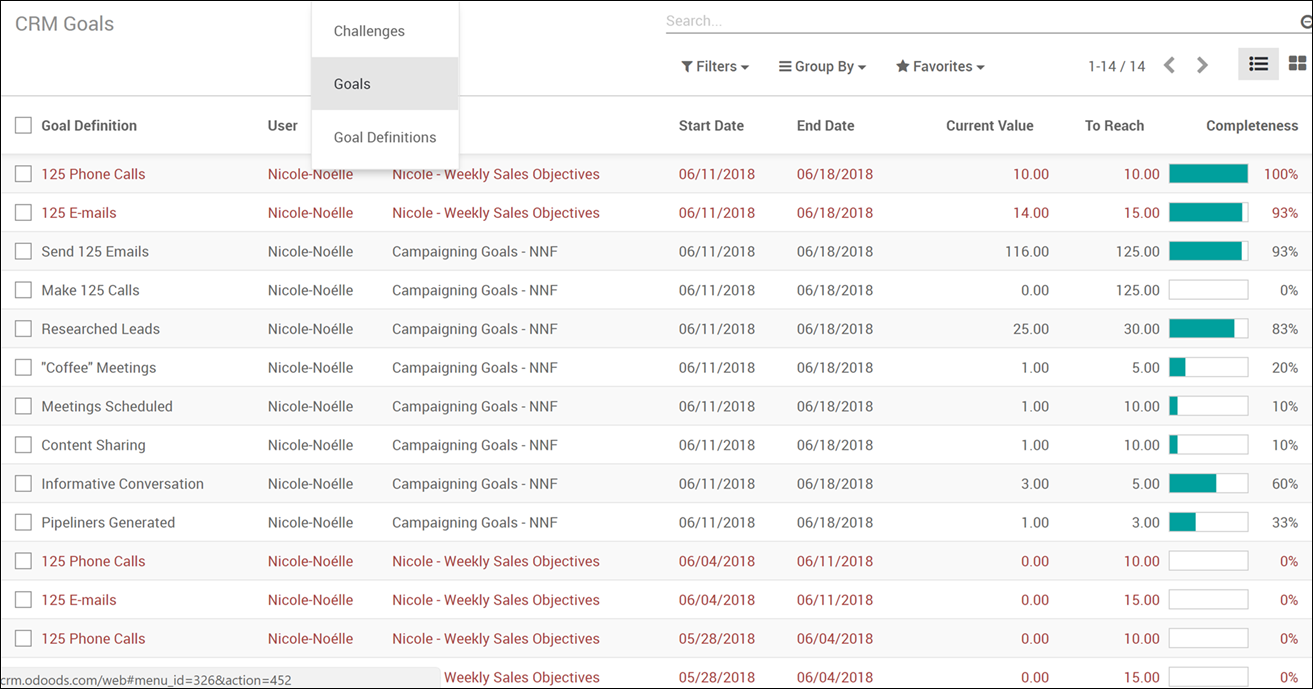Click Nicole-Noëlle in the Content Sharing row
This screenshot has width=1313, height=689.
click(310, 445)
